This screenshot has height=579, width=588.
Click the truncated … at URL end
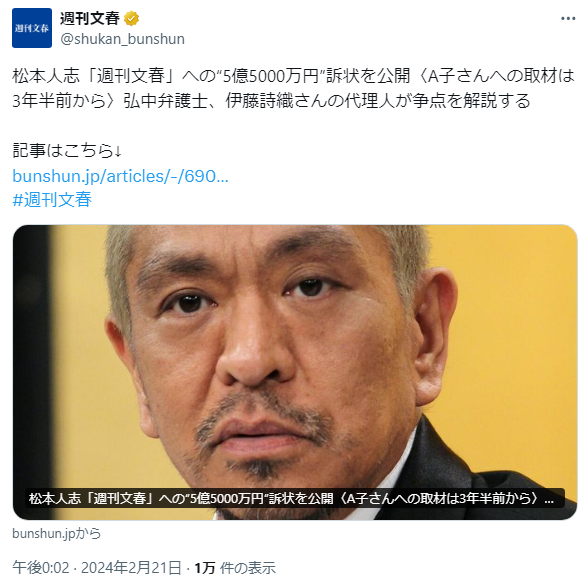[x=222, y=177]
